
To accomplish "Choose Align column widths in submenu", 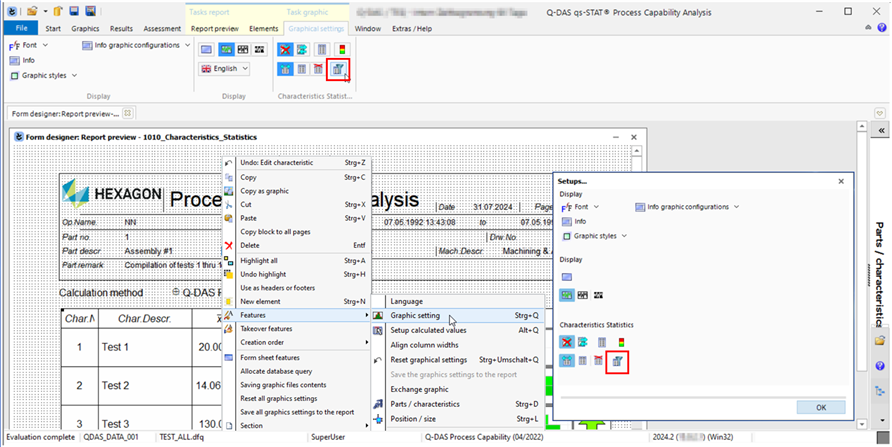I will pyautogui.click(x=456, y=345).
